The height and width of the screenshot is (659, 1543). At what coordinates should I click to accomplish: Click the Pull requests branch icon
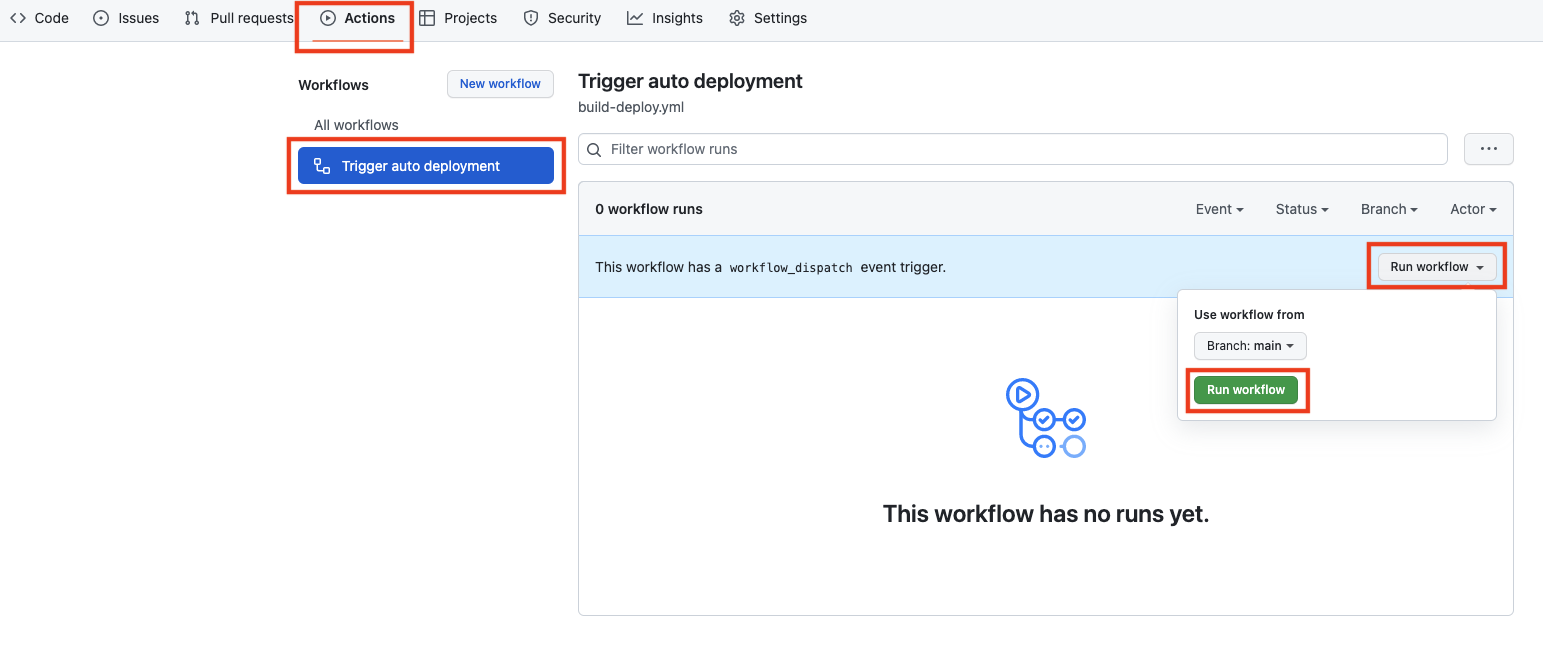click(x=192, y=18)
